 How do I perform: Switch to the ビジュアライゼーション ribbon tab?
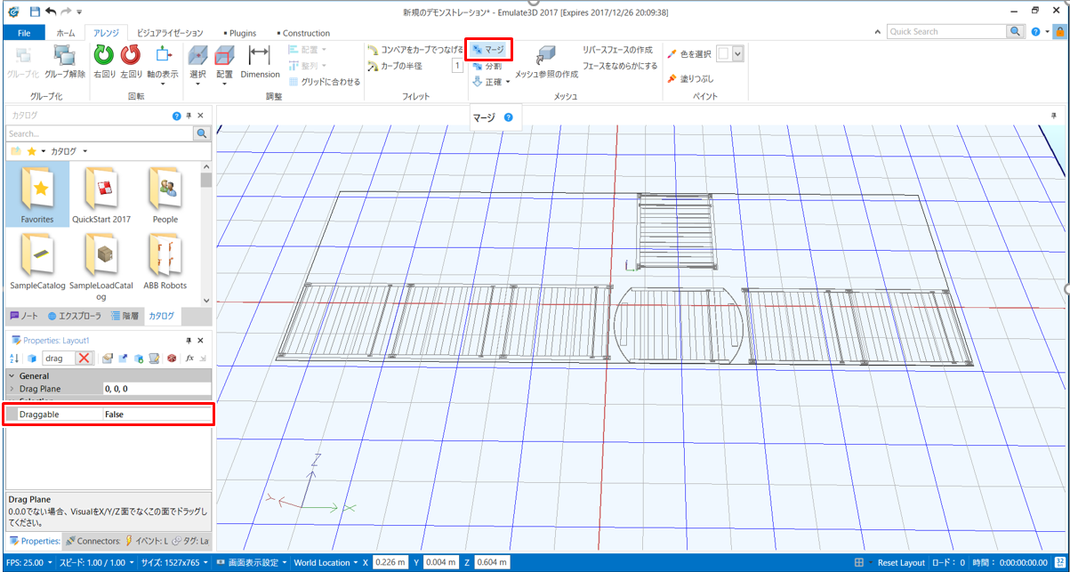[170, 33]
